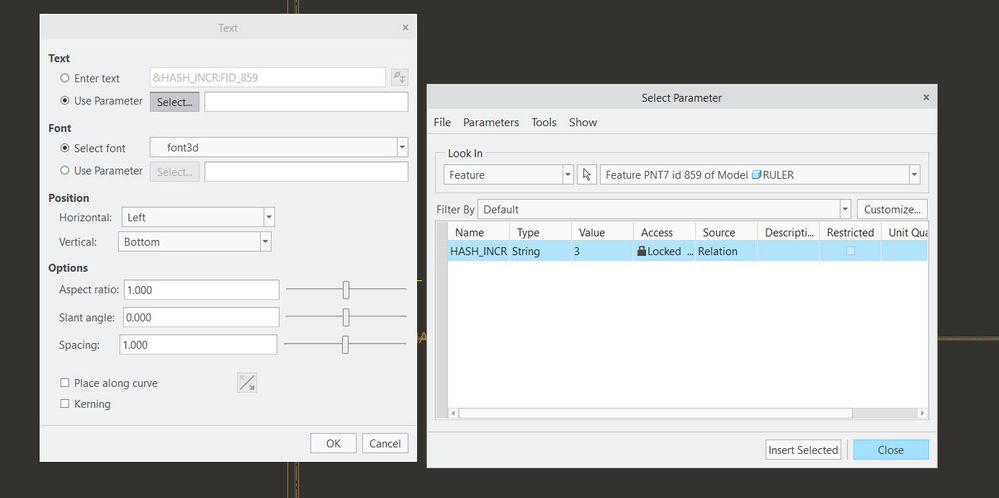999x498 pixels.
Task: Open the Parameters menu
Action: tap(490, 122)
